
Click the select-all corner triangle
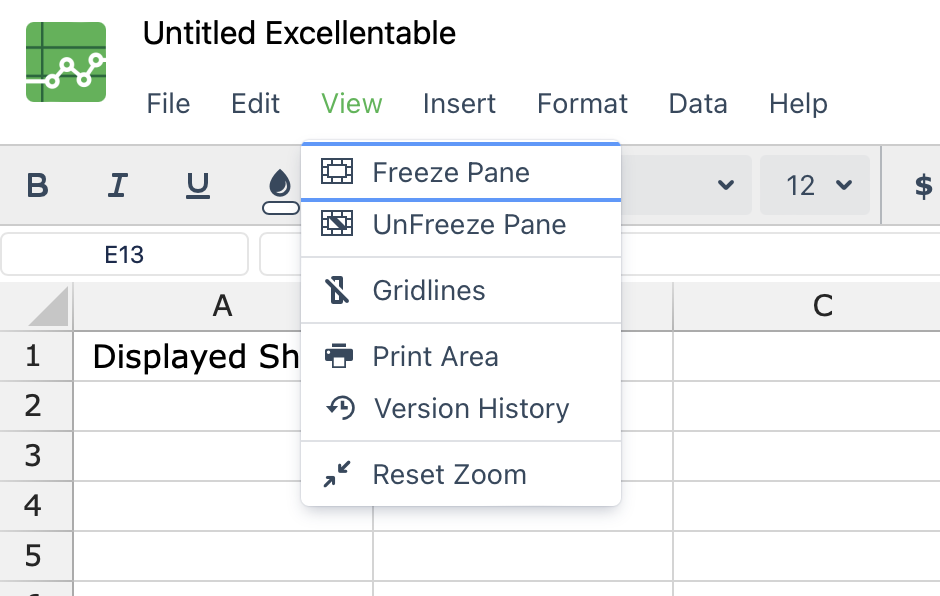pos(49,306)
